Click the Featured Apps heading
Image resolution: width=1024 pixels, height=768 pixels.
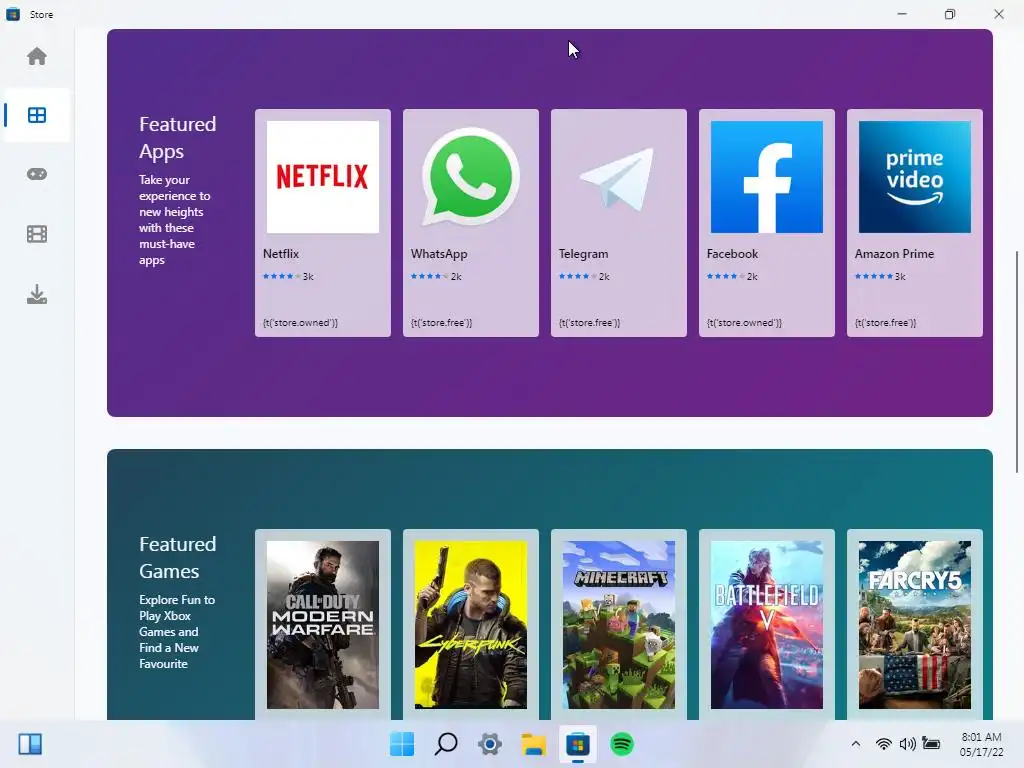[x=178, y=138]
